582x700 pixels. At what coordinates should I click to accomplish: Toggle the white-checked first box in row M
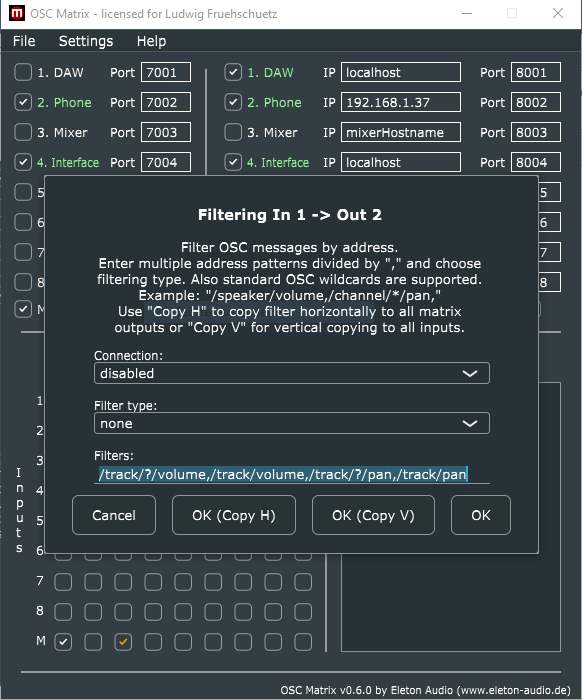[63, 642]
